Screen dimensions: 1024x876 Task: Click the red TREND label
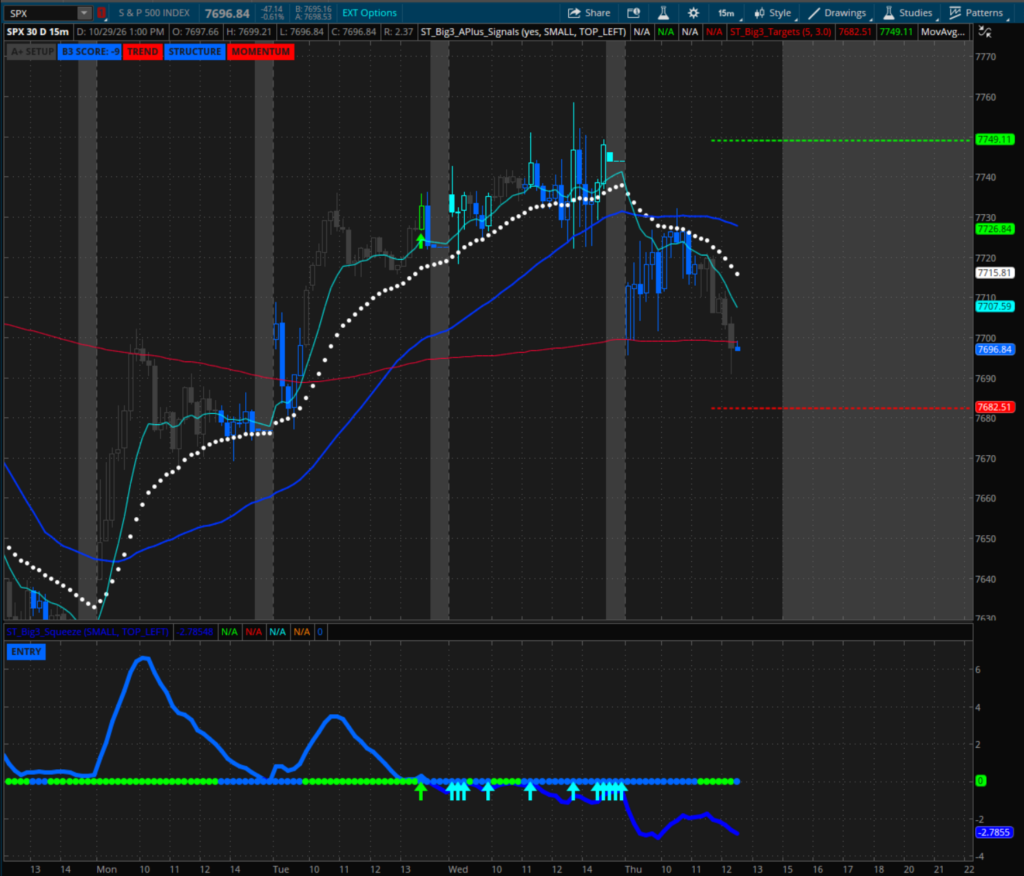point(142,52)
